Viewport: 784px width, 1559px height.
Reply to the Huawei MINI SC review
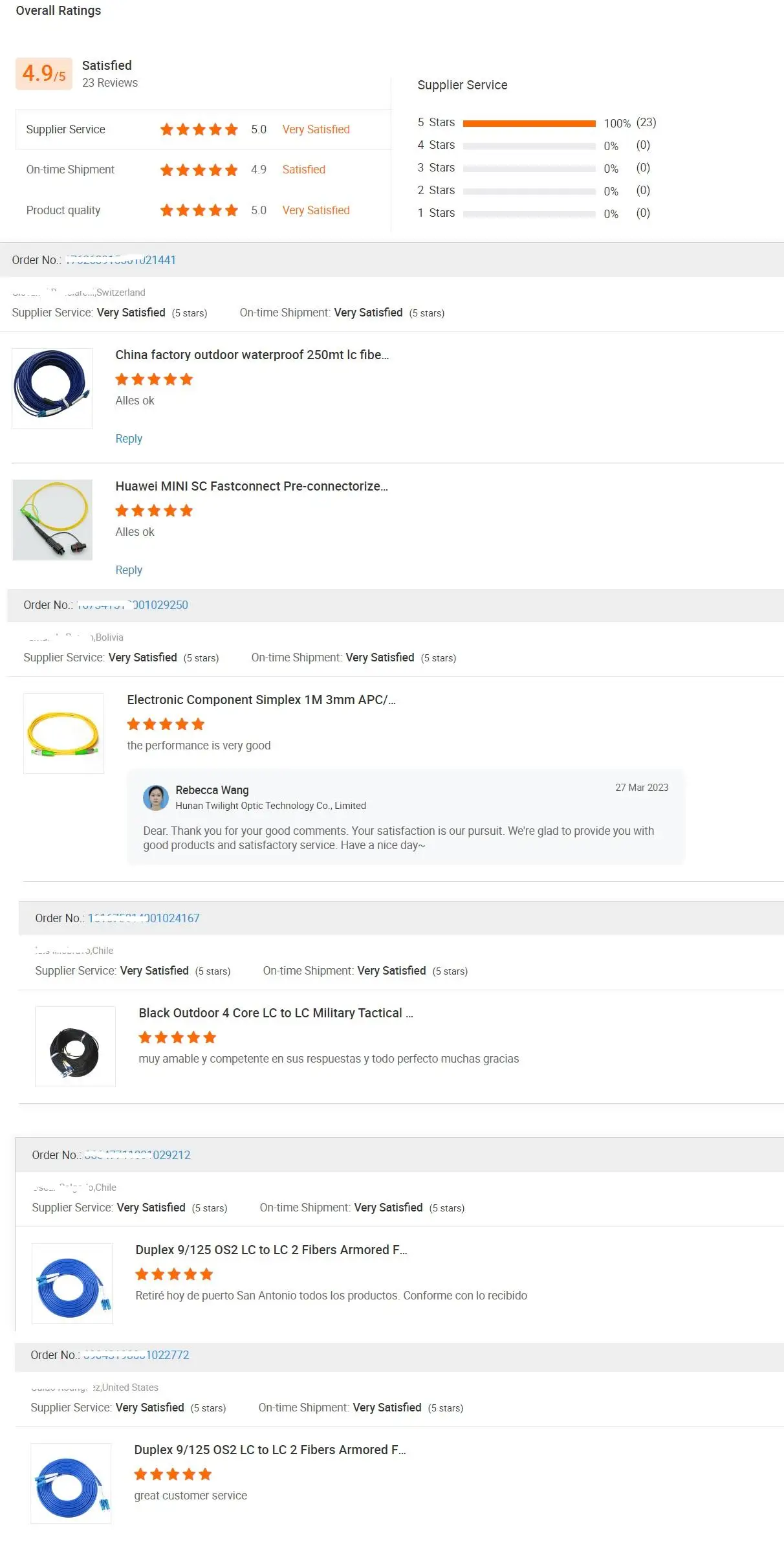point(129,570)
